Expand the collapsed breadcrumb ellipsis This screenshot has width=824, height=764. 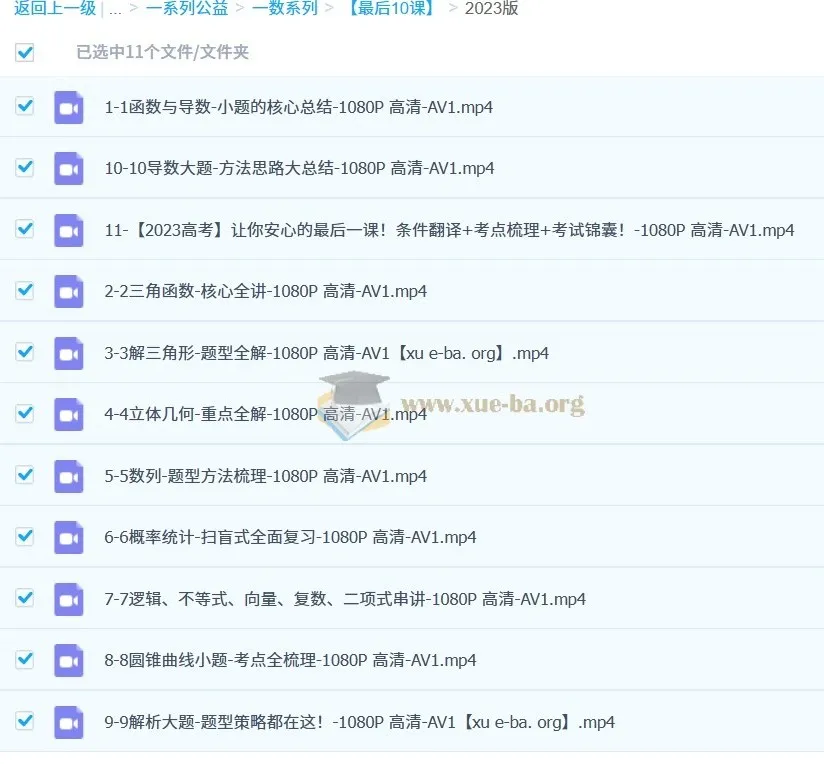click(x=115, y=8)
